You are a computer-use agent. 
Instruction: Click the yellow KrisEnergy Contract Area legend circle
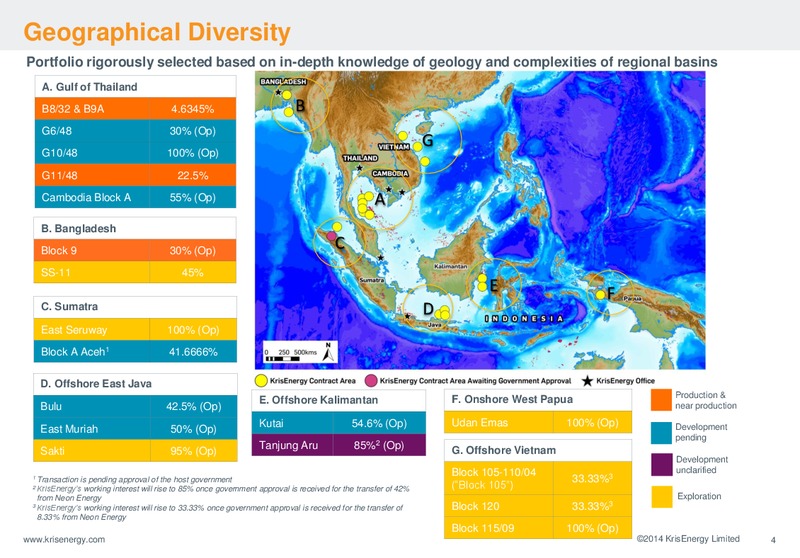point(261,381)
